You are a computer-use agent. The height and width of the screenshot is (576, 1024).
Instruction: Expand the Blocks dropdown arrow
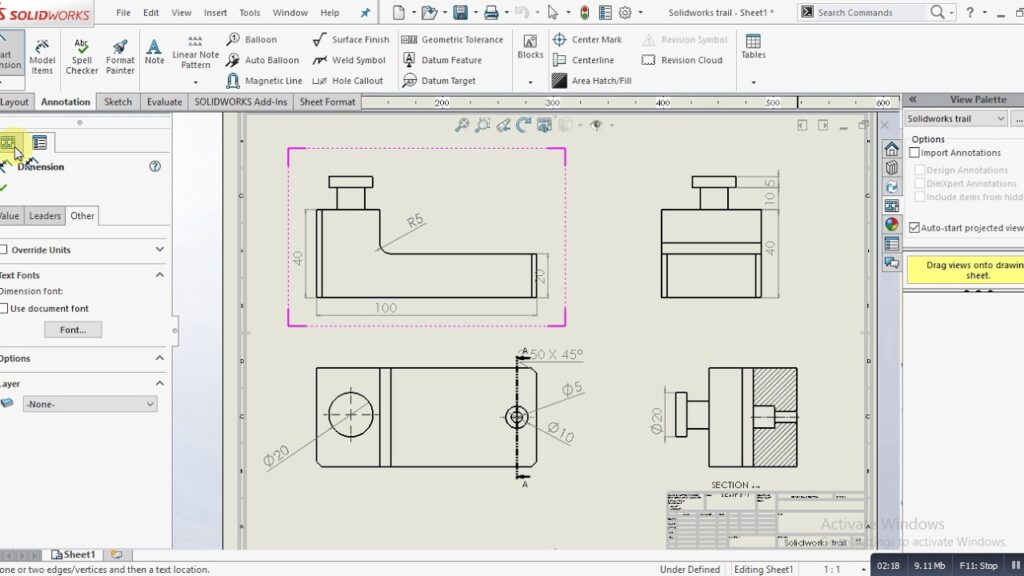[530, 82]
